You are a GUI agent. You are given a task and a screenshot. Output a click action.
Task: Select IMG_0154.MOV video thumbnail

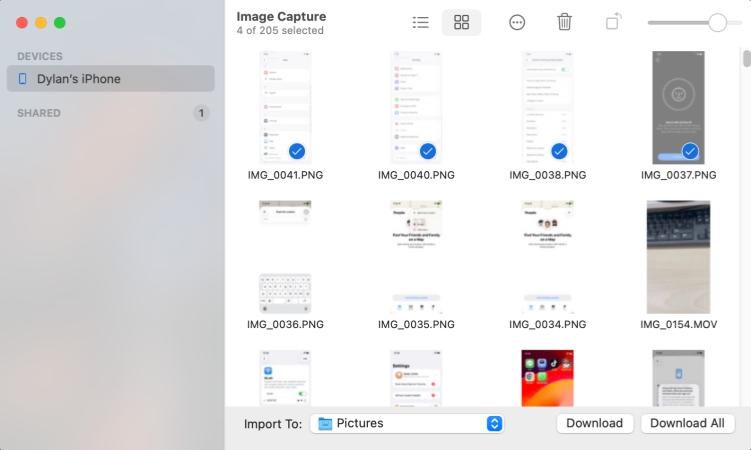(x=678, y=257)
